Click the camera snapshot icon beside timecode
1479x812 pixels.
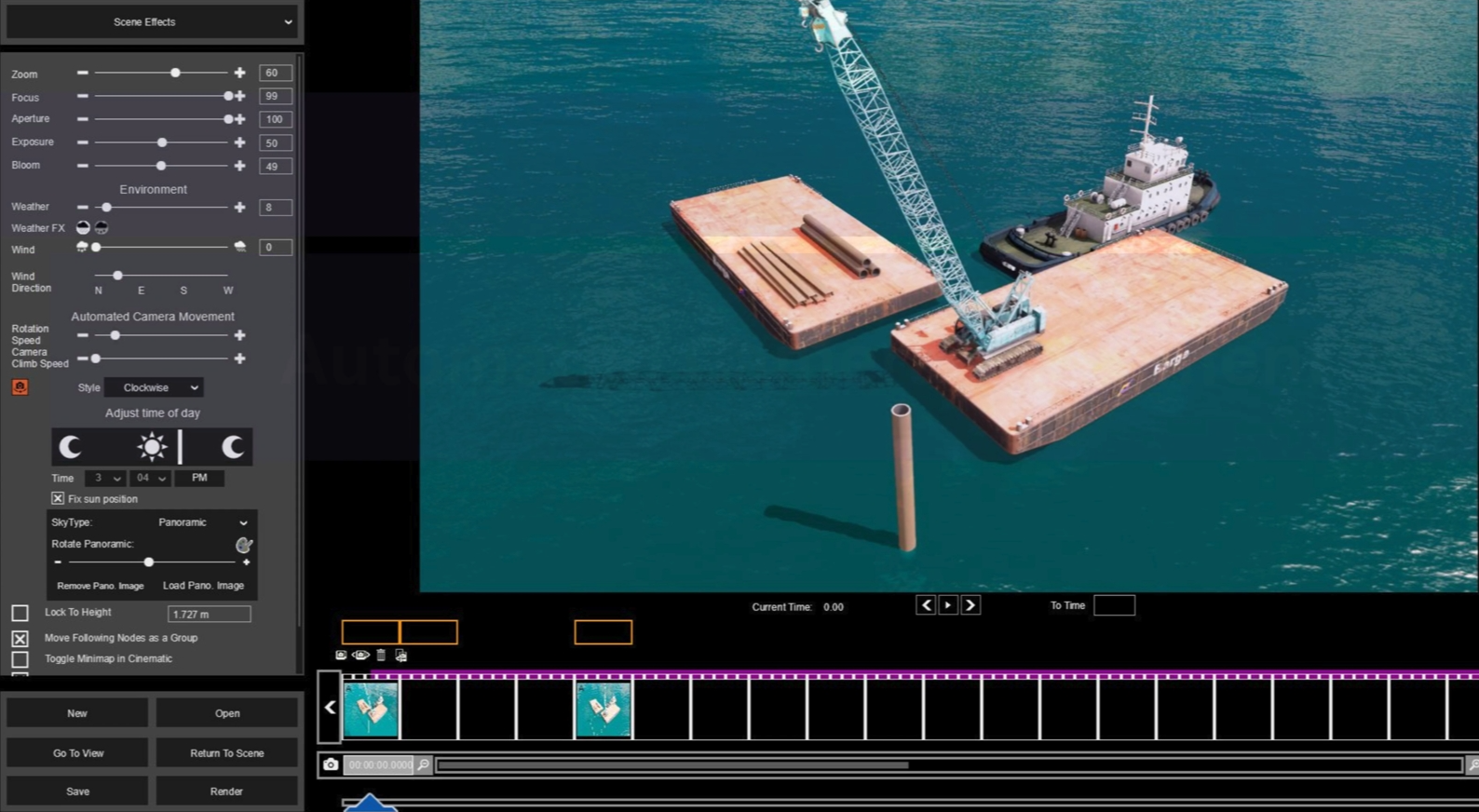click(331, 765)
